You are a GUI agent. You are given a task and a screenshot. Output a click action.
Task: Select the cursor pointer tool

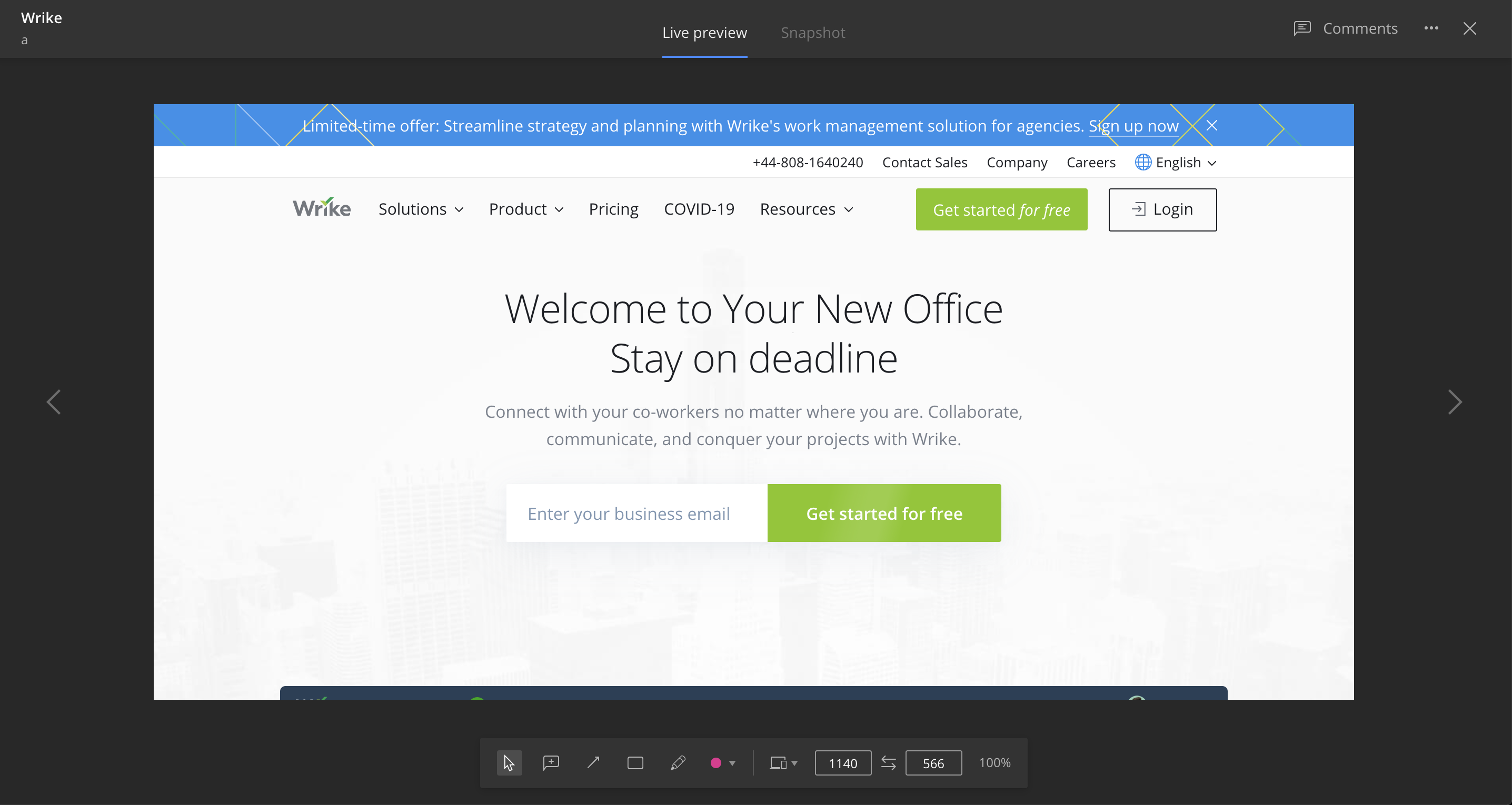pos(509,763)
